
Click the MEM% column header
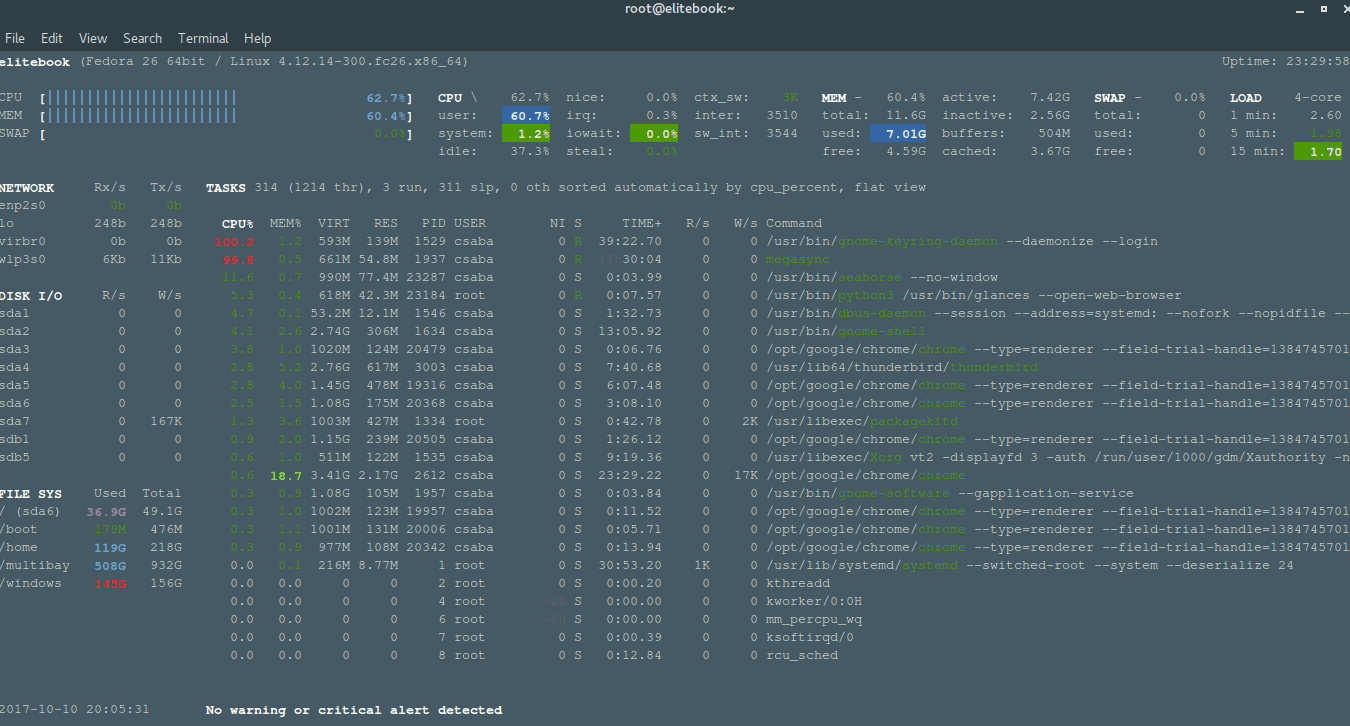click(286, 224)
